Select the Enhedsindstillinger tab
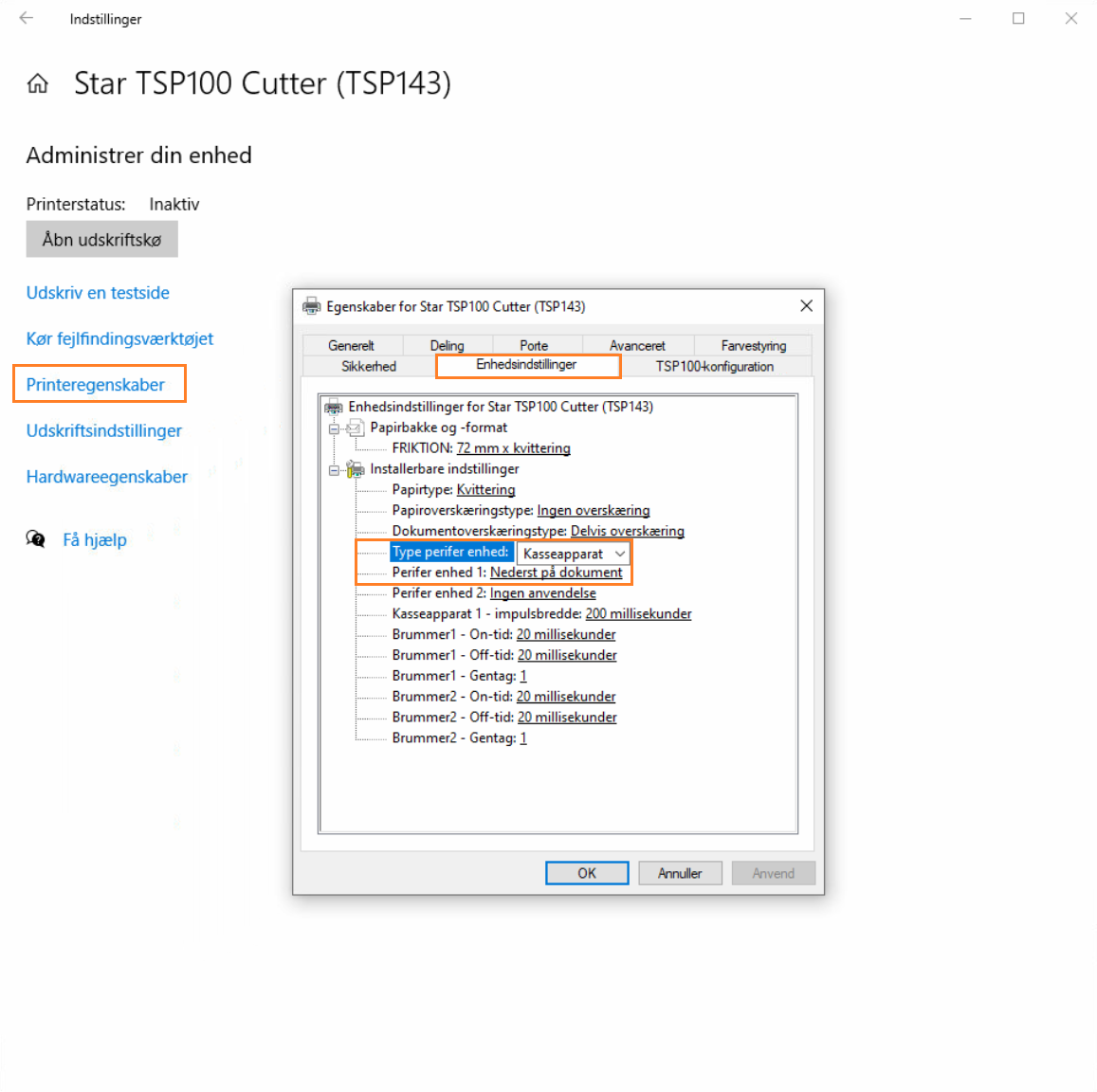The height and width of the screenshot is (1092, 1097). (x=527, y=365)
